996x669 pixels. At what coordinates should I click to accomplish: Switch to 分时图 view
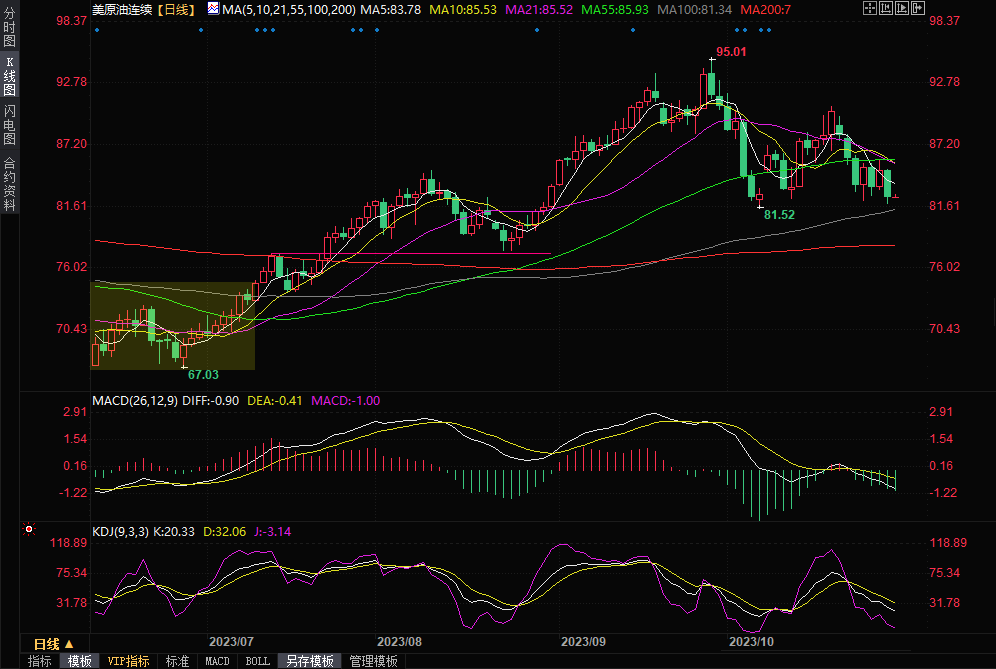(x=10, y=31)
